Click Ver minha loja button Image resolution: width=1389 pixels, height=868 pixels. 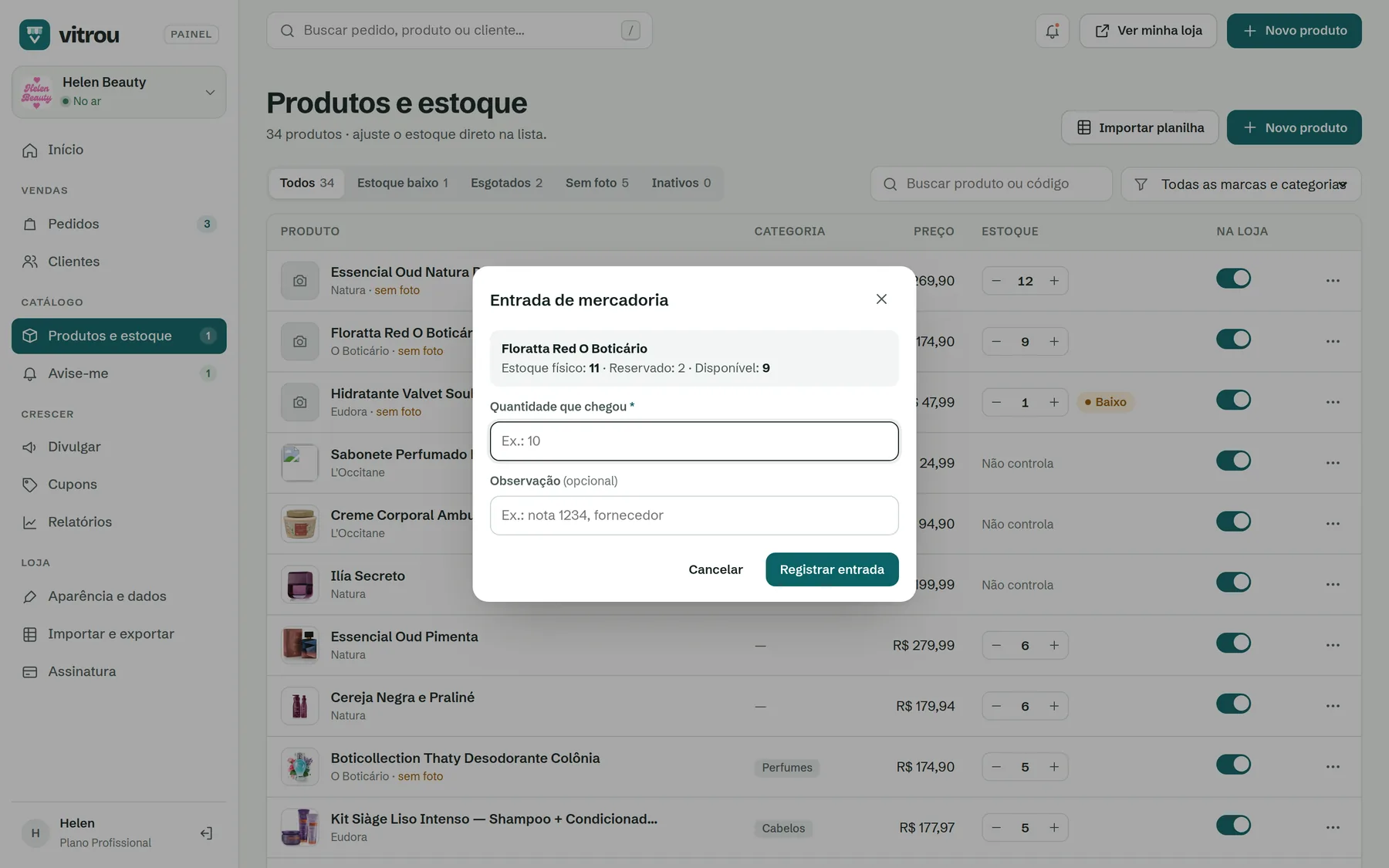point(1148,31)
